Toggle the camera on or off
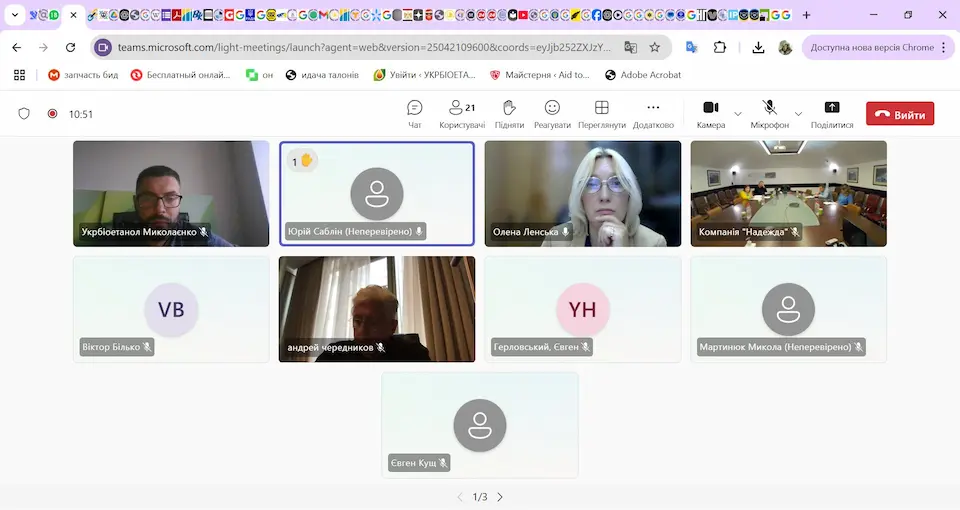 click(x=710, y=114)
